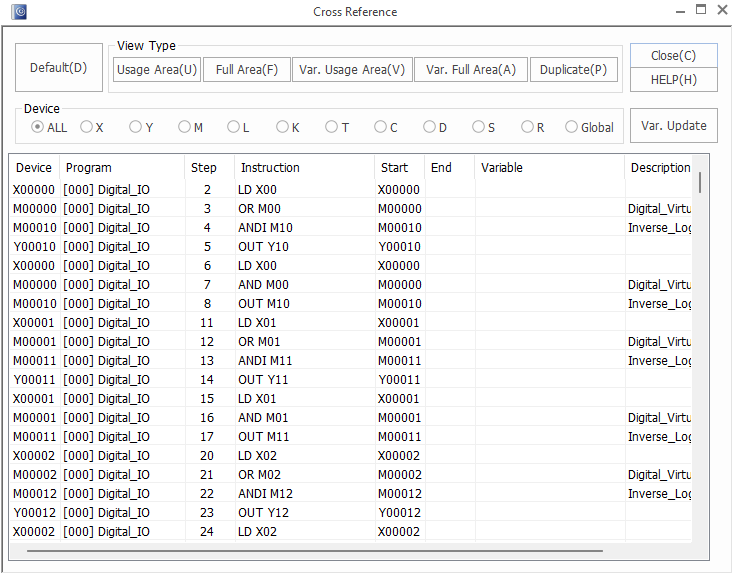Screen dimensions: 733x575
Task: Click the Close(C) button
Action: click(x=673, y=56)
